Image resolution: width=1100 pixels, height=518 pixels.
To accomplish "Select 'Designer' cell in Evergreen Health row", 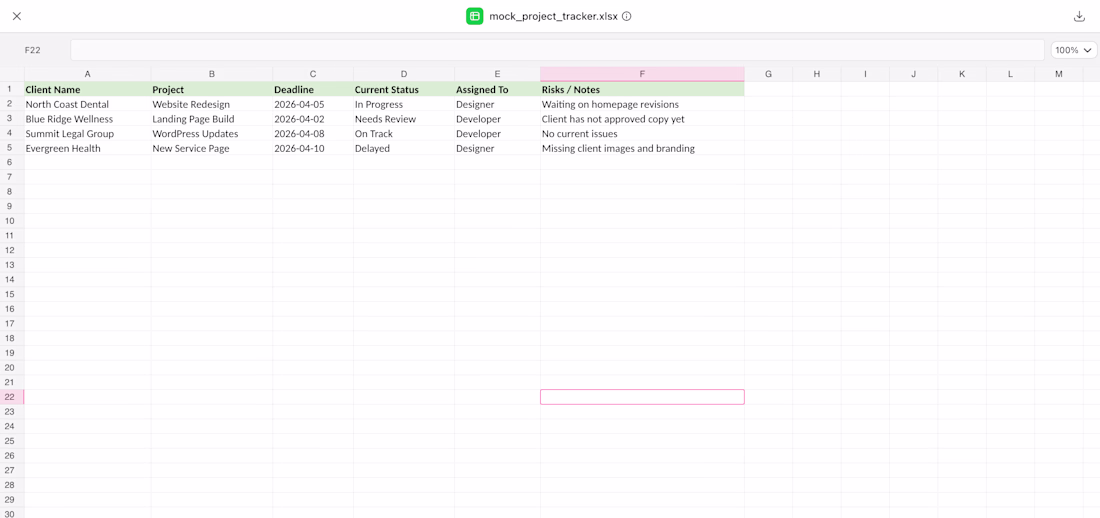I will tap(497, 148).
